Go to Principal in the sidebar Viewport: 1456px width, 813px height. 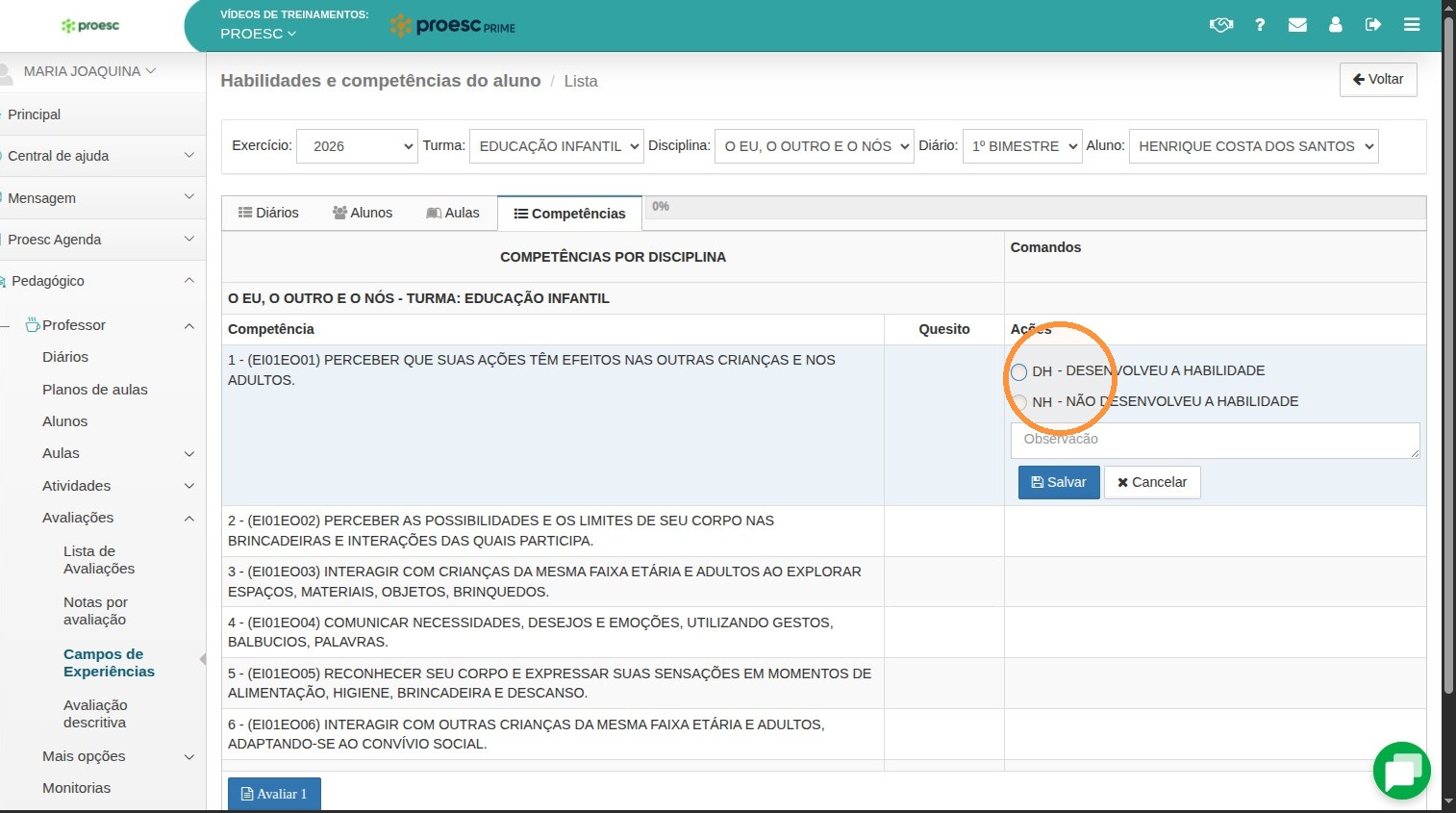(x=35, y=114)
